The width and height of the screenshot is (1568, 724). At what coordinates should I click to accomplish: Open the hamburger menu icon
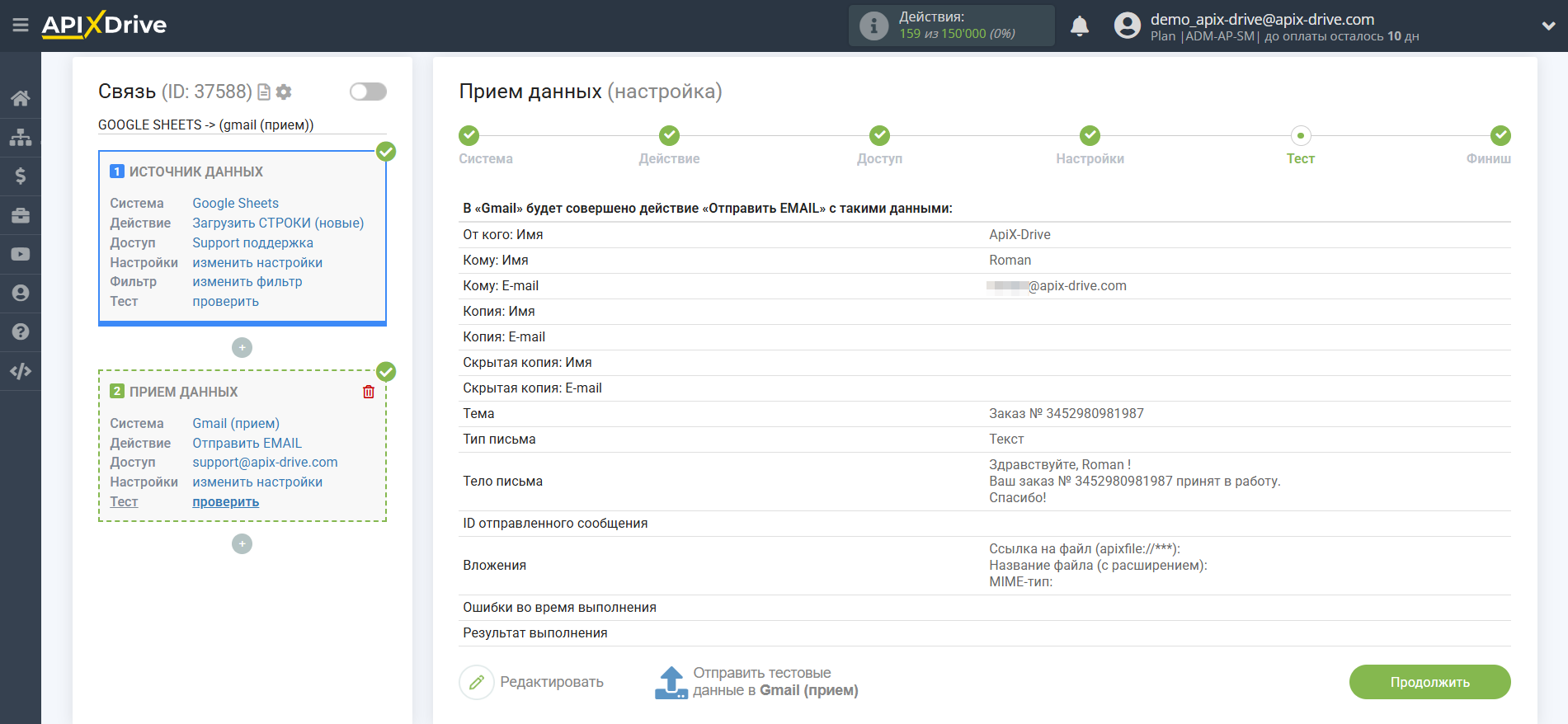pyautogui.click(x=21, y=26)
